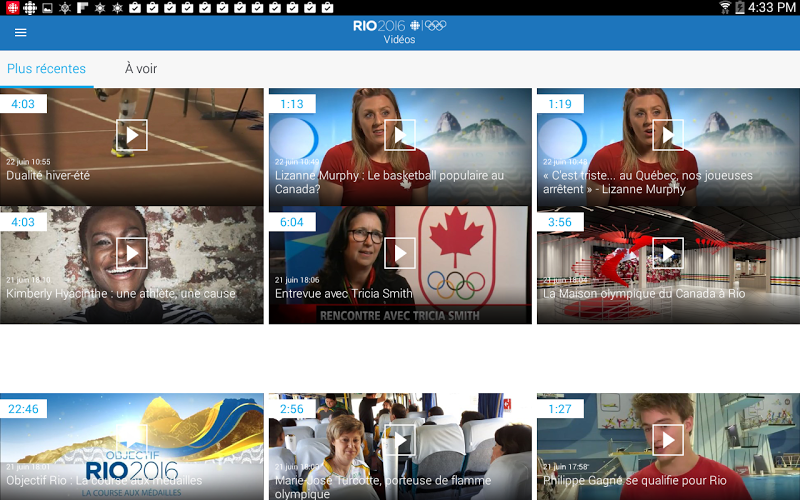Play the « C'est triste... » Lizanne Murphy video

668,135
